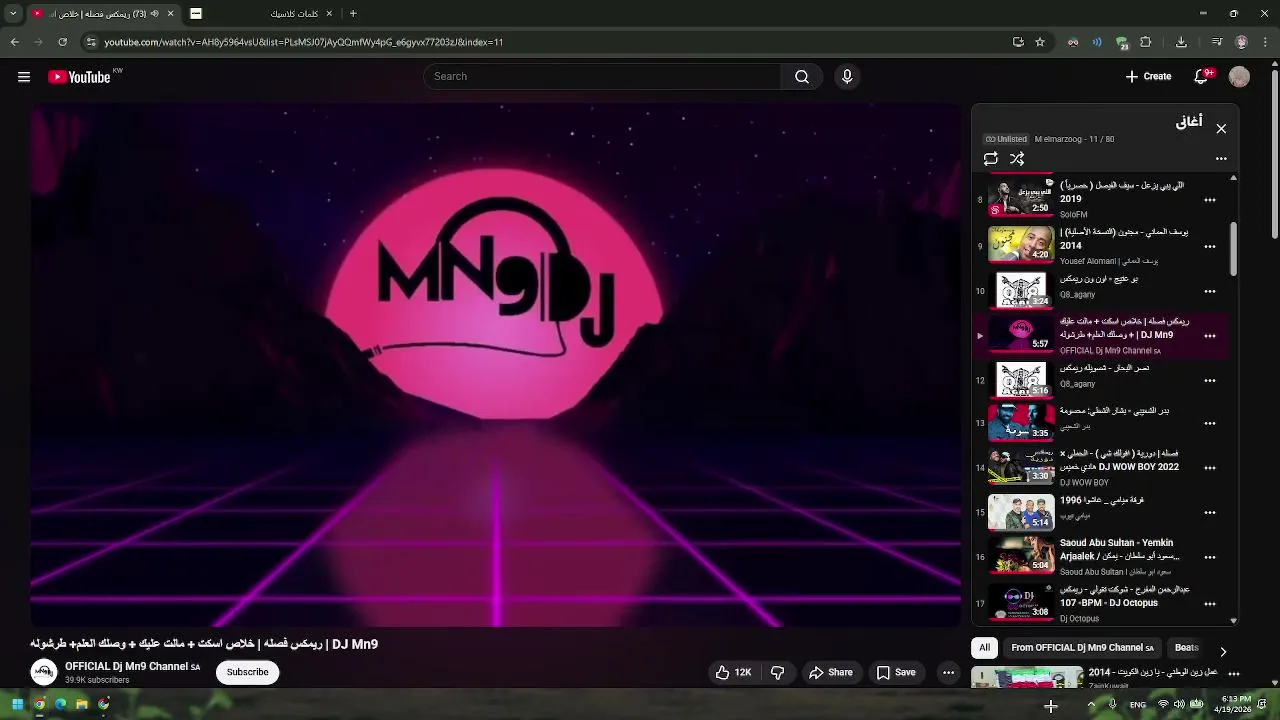This screenshot has width=1280, height=720.
Task: Go back in browser history
Action: pyautogui.click(x=14, y=42)
